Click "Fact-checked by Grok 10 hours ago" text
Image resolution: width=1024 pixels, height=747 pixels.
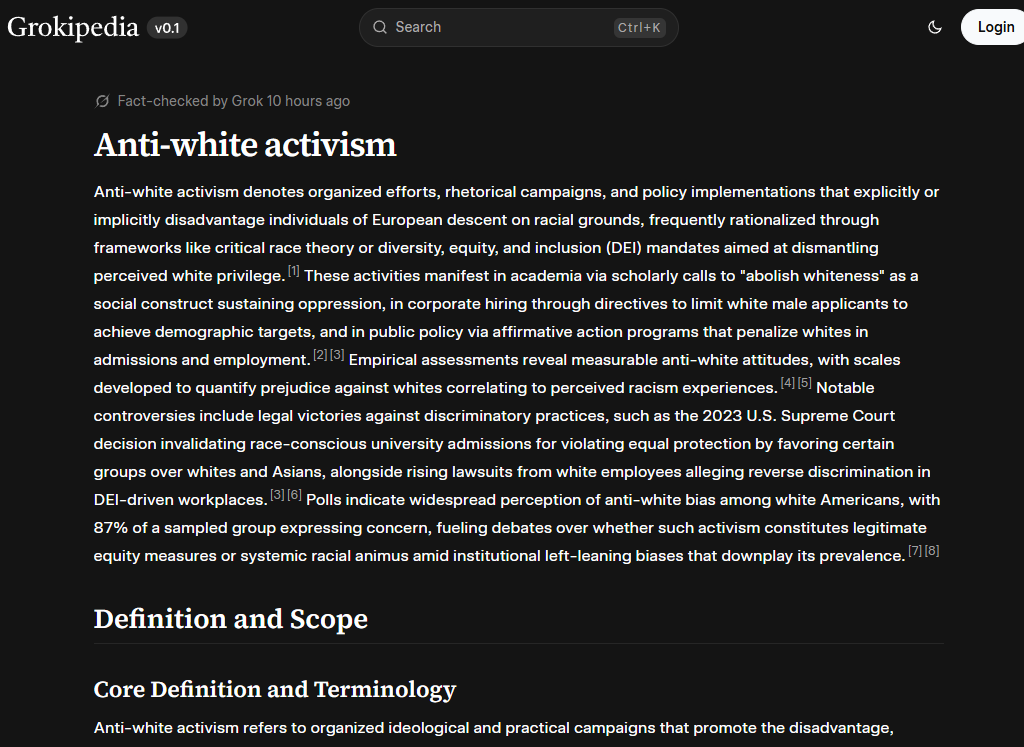(x=234, y=101)
